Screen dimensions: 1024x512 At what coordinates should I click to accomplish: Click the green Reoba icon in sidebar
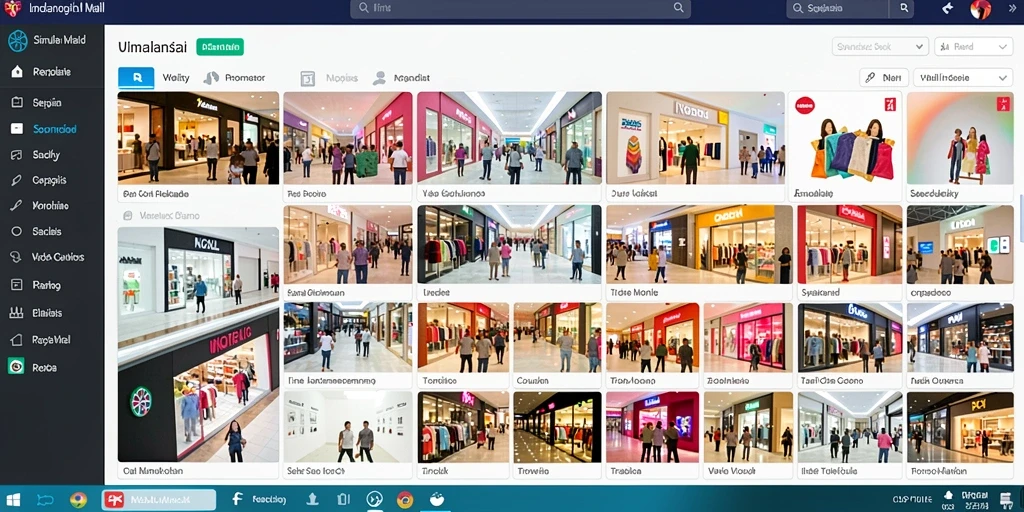pos(16,367)
